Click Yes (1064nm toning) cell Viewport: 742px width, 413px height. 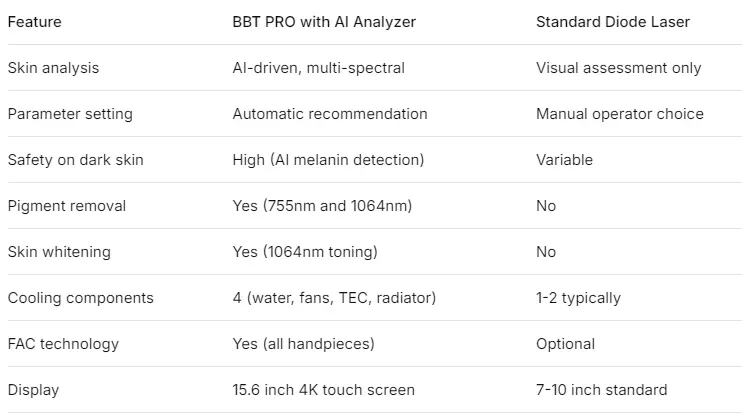point(305,252)
